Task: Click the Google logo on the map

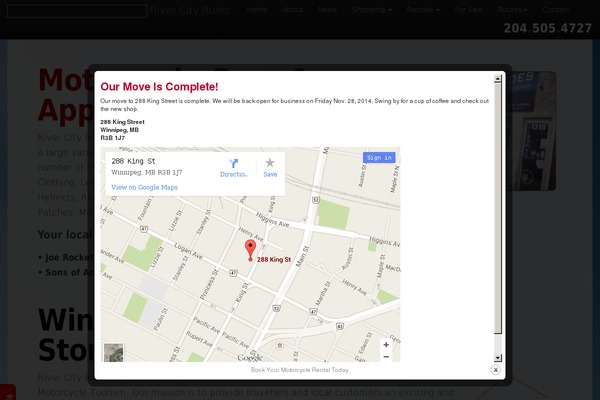Action: pos(249,357)
